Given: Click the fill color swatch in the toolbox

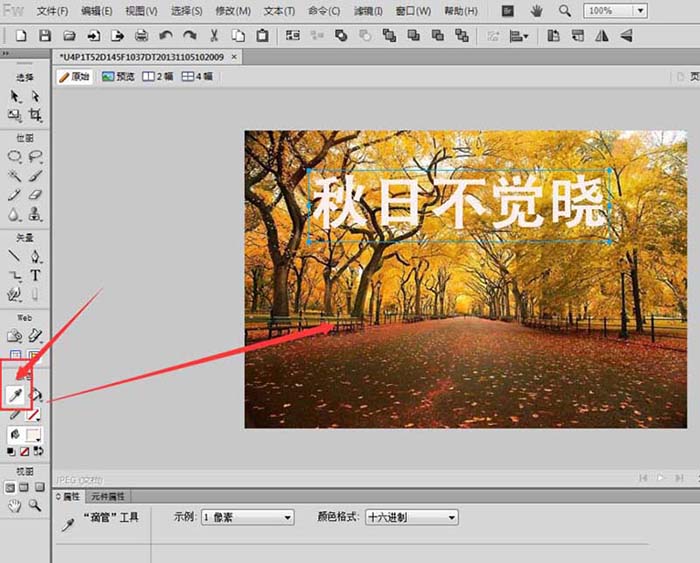Looking at the screenshot, I should pyautogui.click(x=35, y=435).
